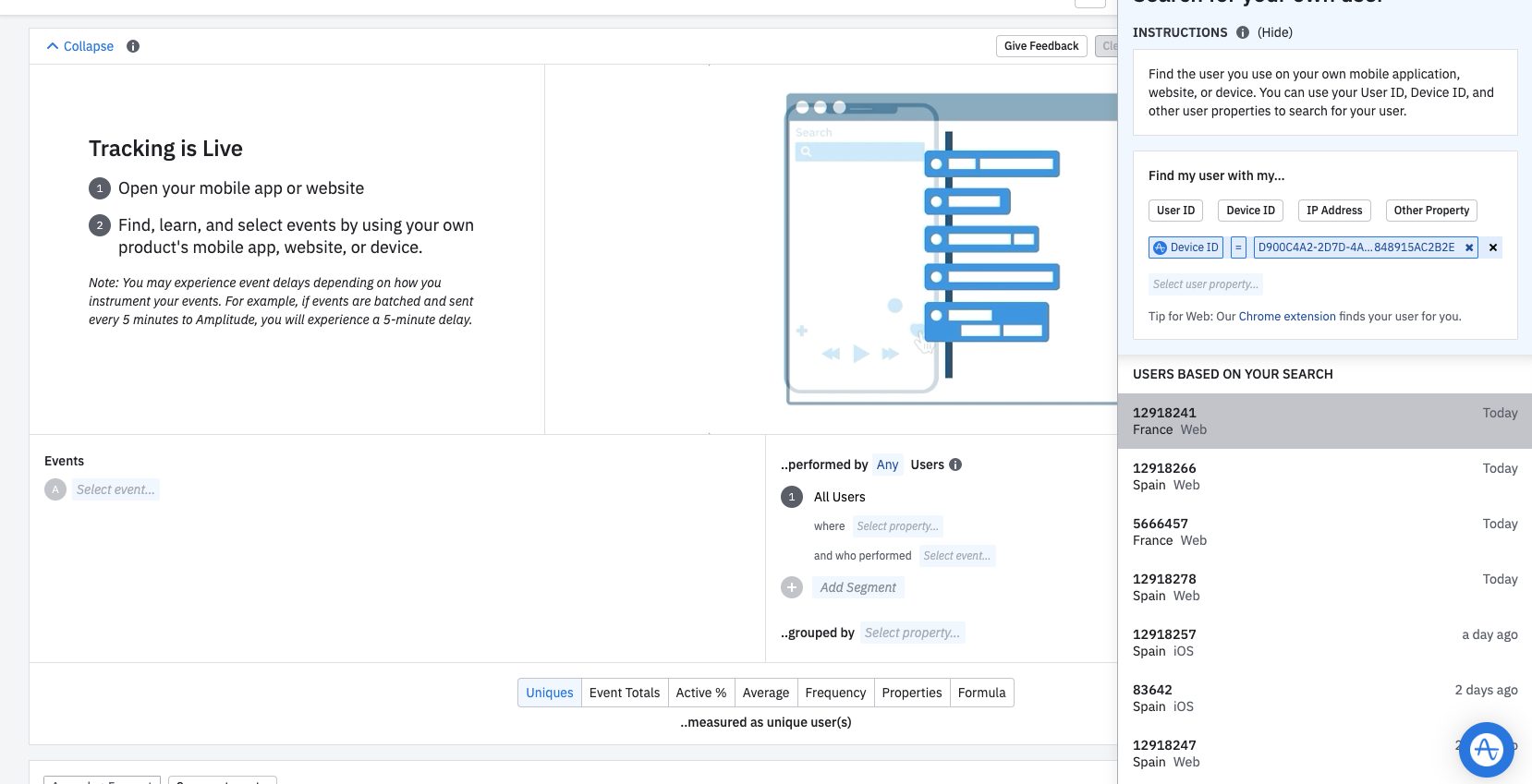Open the Select event field under Events
This screenshot has width=1532, height=784.
click(116, 489)
